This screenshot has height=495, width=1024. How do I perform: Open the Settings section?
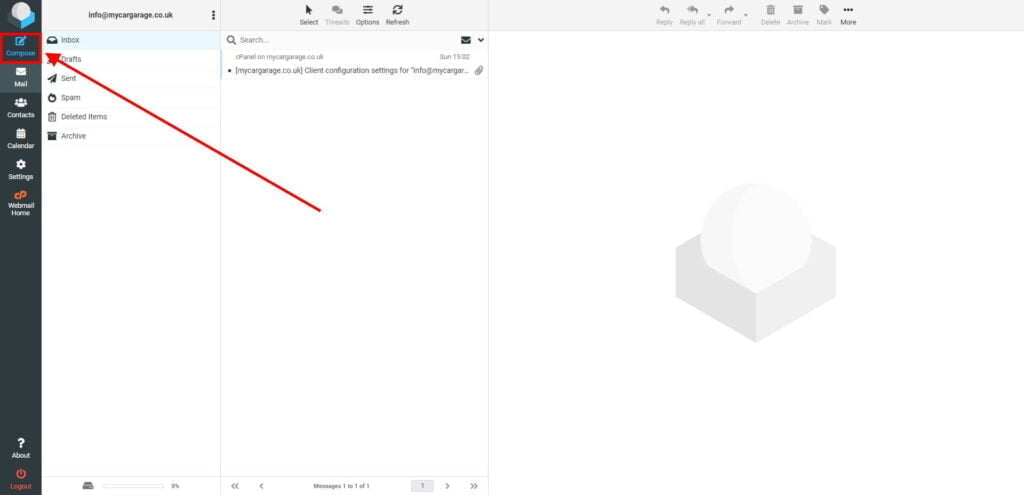21,170
